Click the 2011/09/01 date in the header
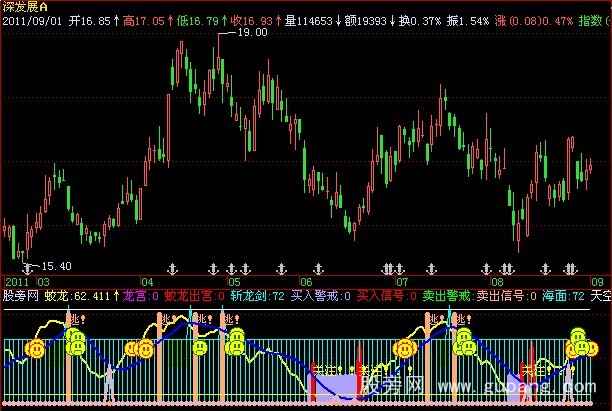This screenshot has width=612, height=411. point(32,18)
